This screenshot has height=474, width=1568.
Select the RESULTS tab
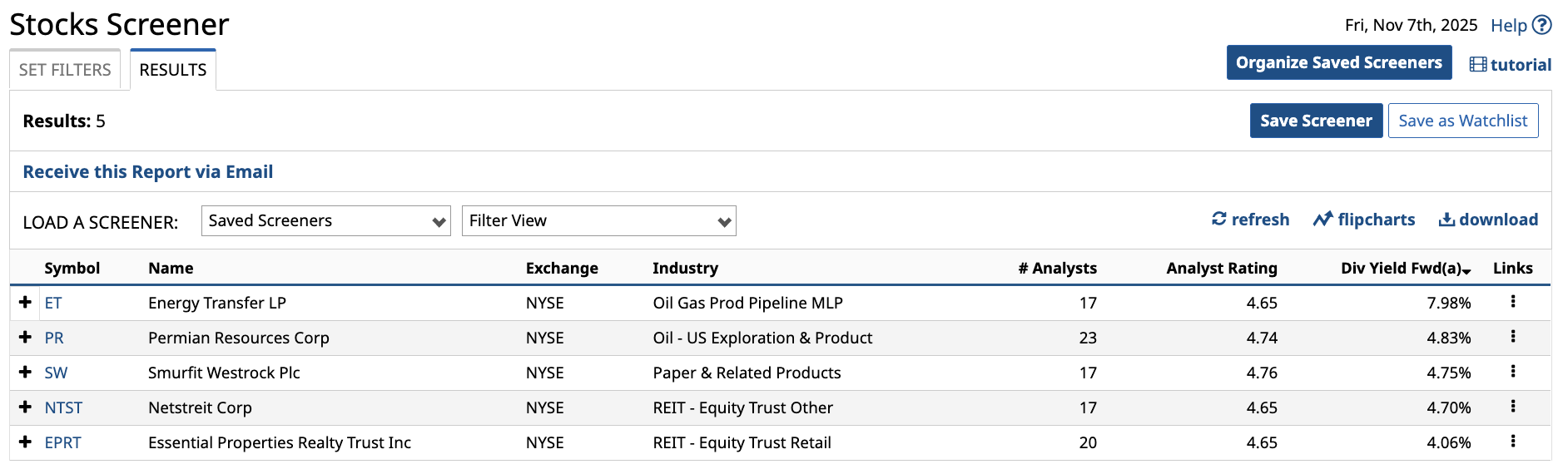[173, 70]
